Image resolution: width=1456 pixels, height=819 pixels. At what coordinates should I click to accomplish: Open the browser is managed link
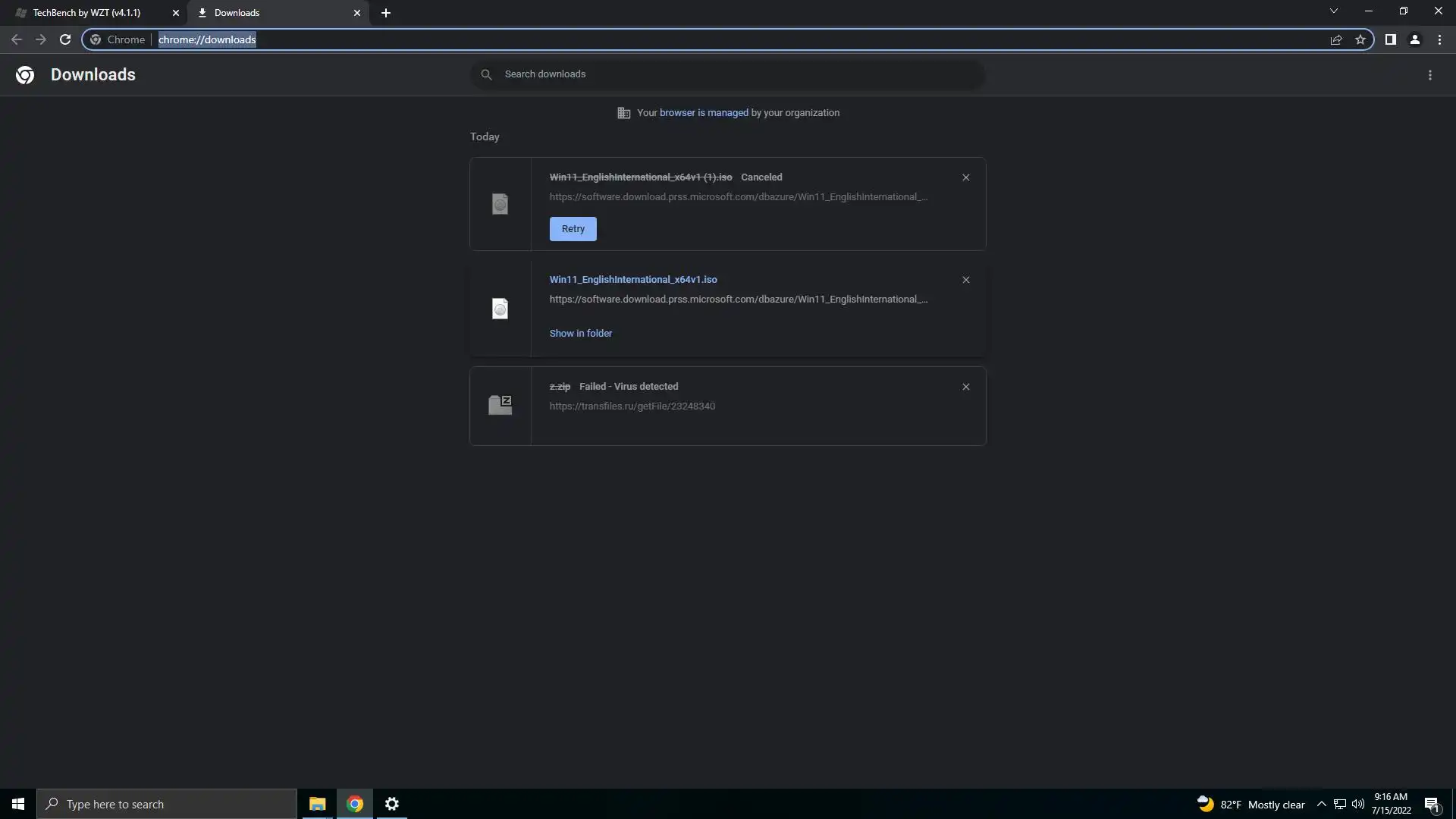703,113
